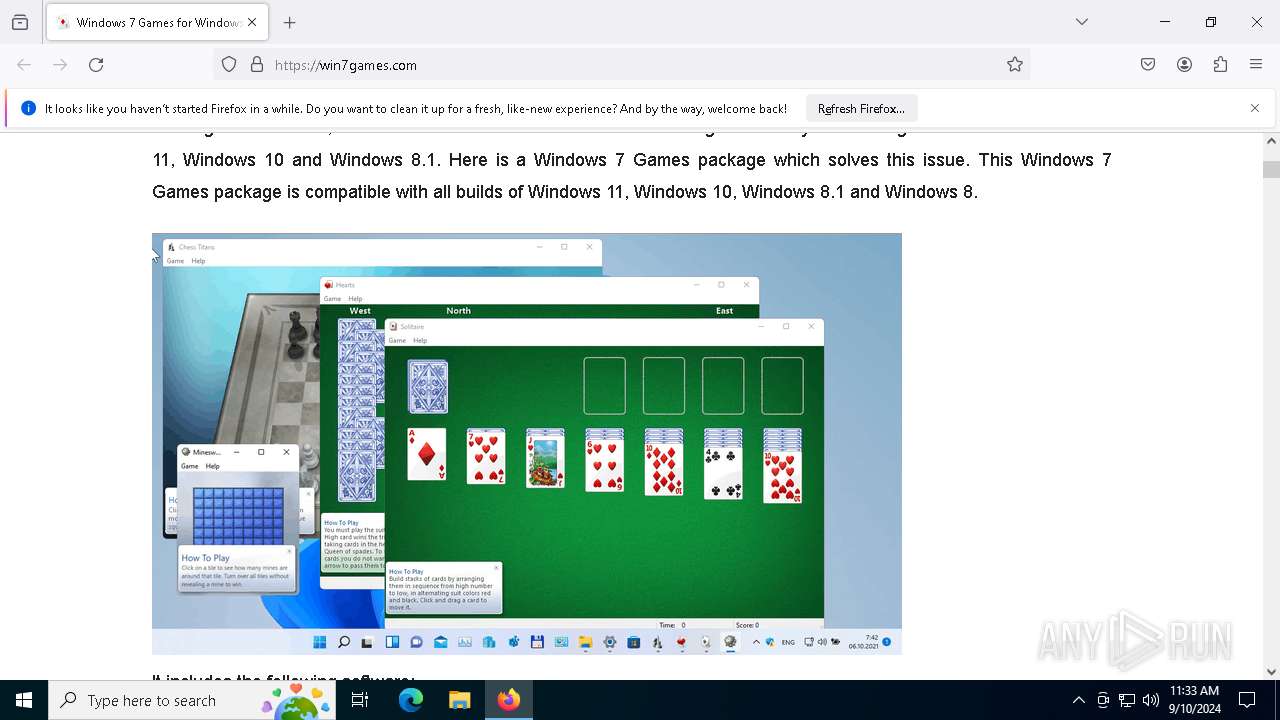The width and height of the screenshot is (1280, 720).
Task: Open Firefox account icon
Action: click(1184, 65)
